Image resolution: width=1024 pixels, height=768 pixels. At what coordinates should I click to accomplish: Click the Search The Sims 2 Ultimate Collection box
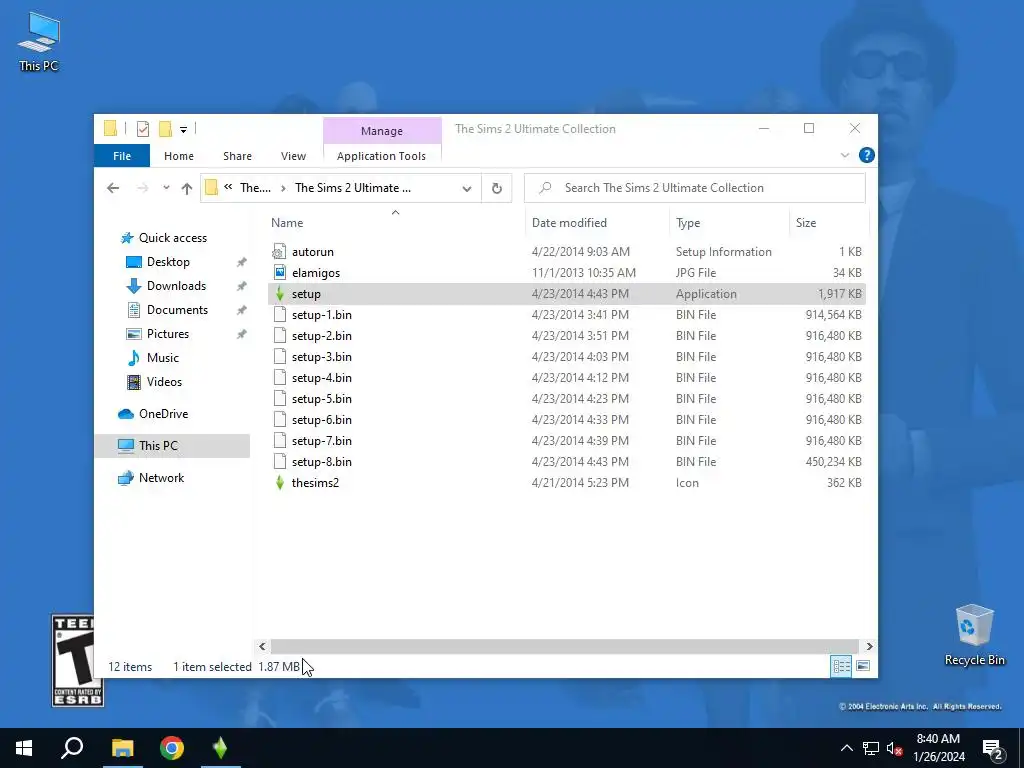(695, 188)
